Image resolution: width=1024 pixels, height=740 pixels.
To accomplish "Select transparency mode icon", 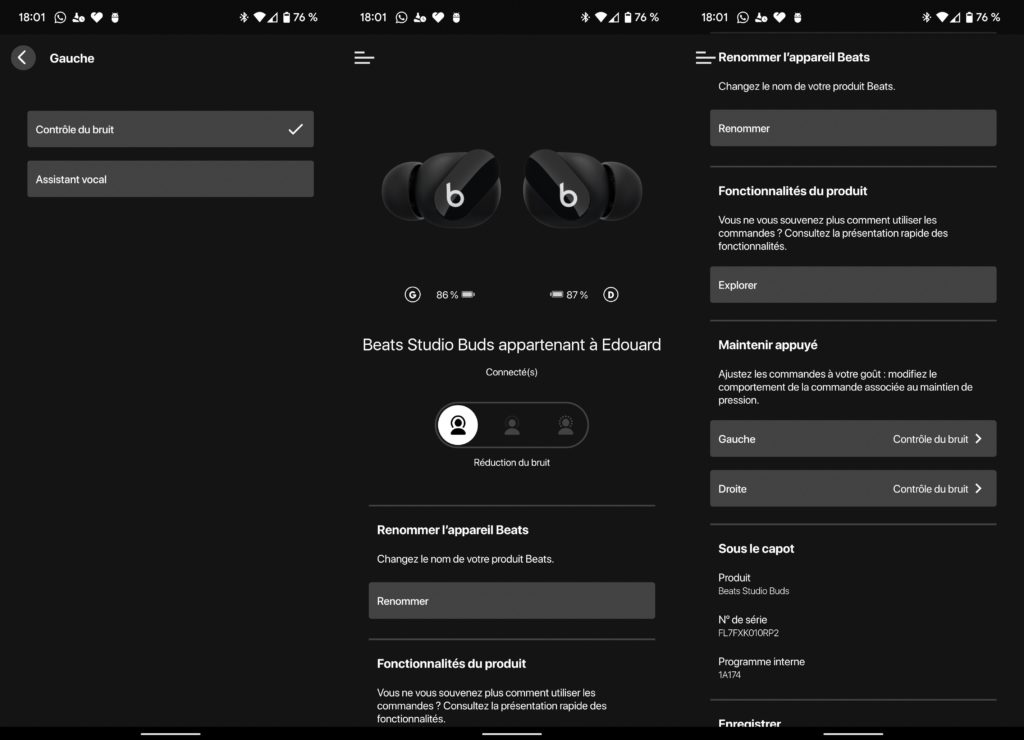I will click(x=566, y=426).
